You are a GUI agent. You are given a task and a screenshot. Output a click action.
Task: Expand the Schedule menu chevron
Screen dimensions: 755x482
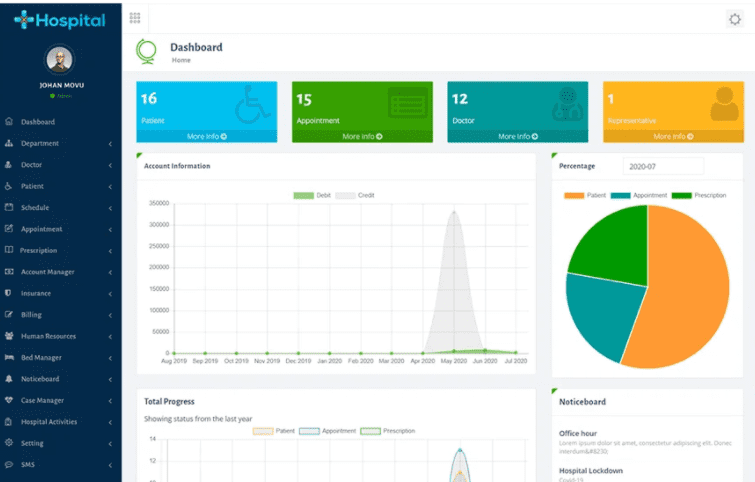(110, 208)
